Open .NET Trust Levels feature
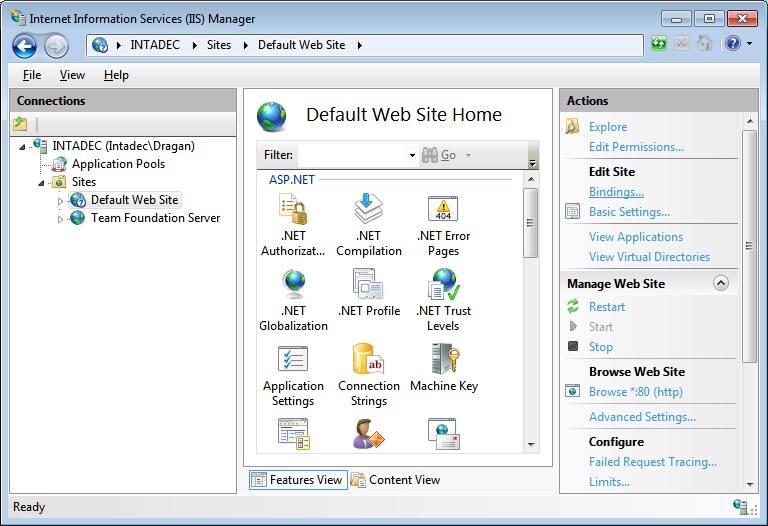768x526 pixels. point(443,300)
